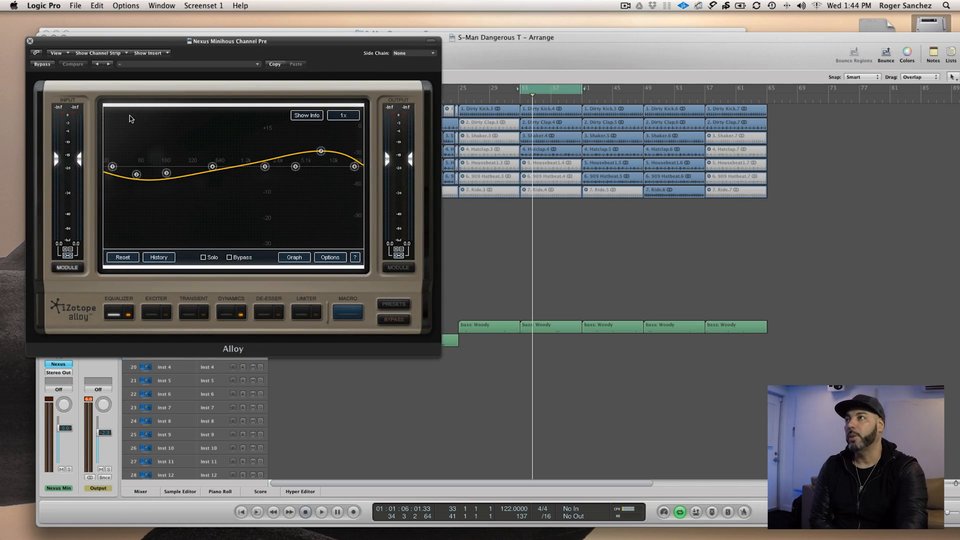Toggle the green Cycle mode button

point(680,512)
